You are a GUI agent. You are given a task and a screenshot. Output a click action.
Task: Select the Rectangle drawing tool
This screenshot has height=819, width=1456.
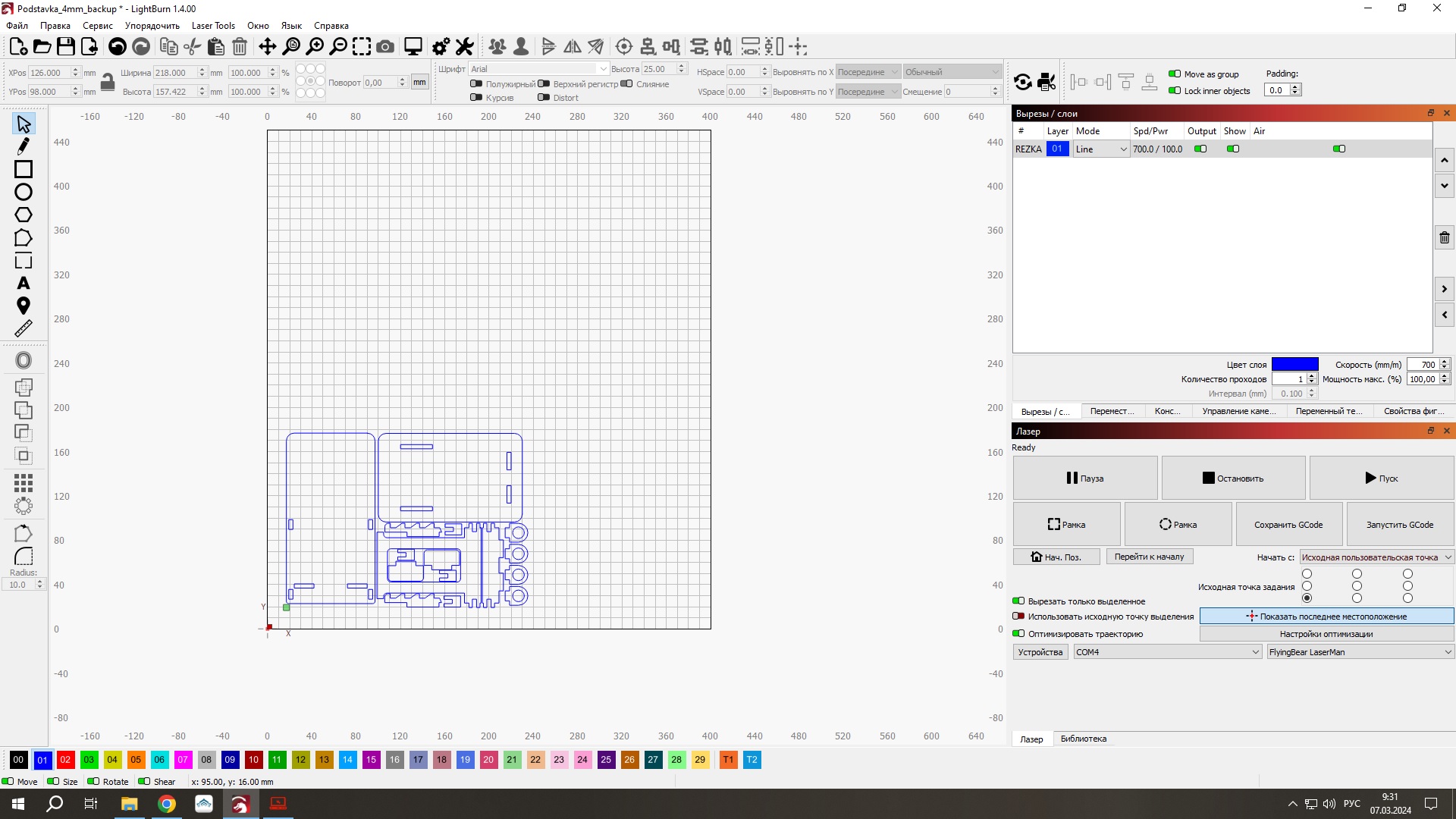(x=24, y=169)
